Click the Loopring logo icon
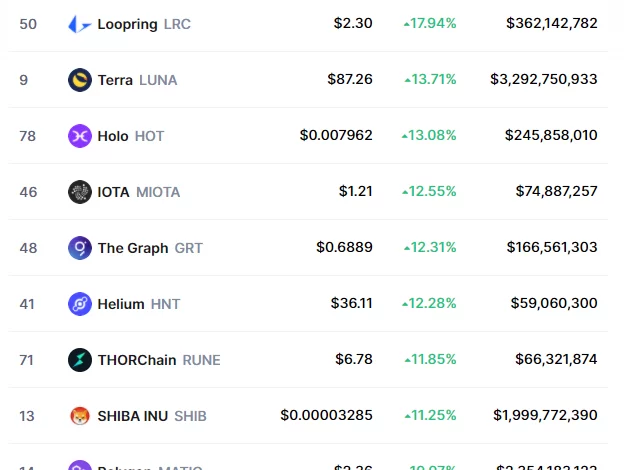Screen dimensions: 624x470 click(79, 23)
